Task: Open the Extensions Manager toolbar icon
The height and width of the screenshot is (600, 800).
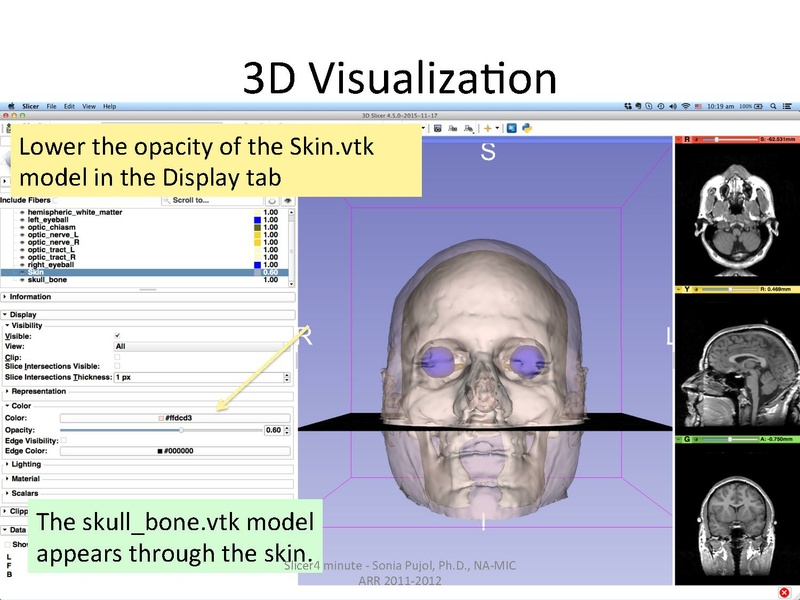Action: tap(512, 128)
